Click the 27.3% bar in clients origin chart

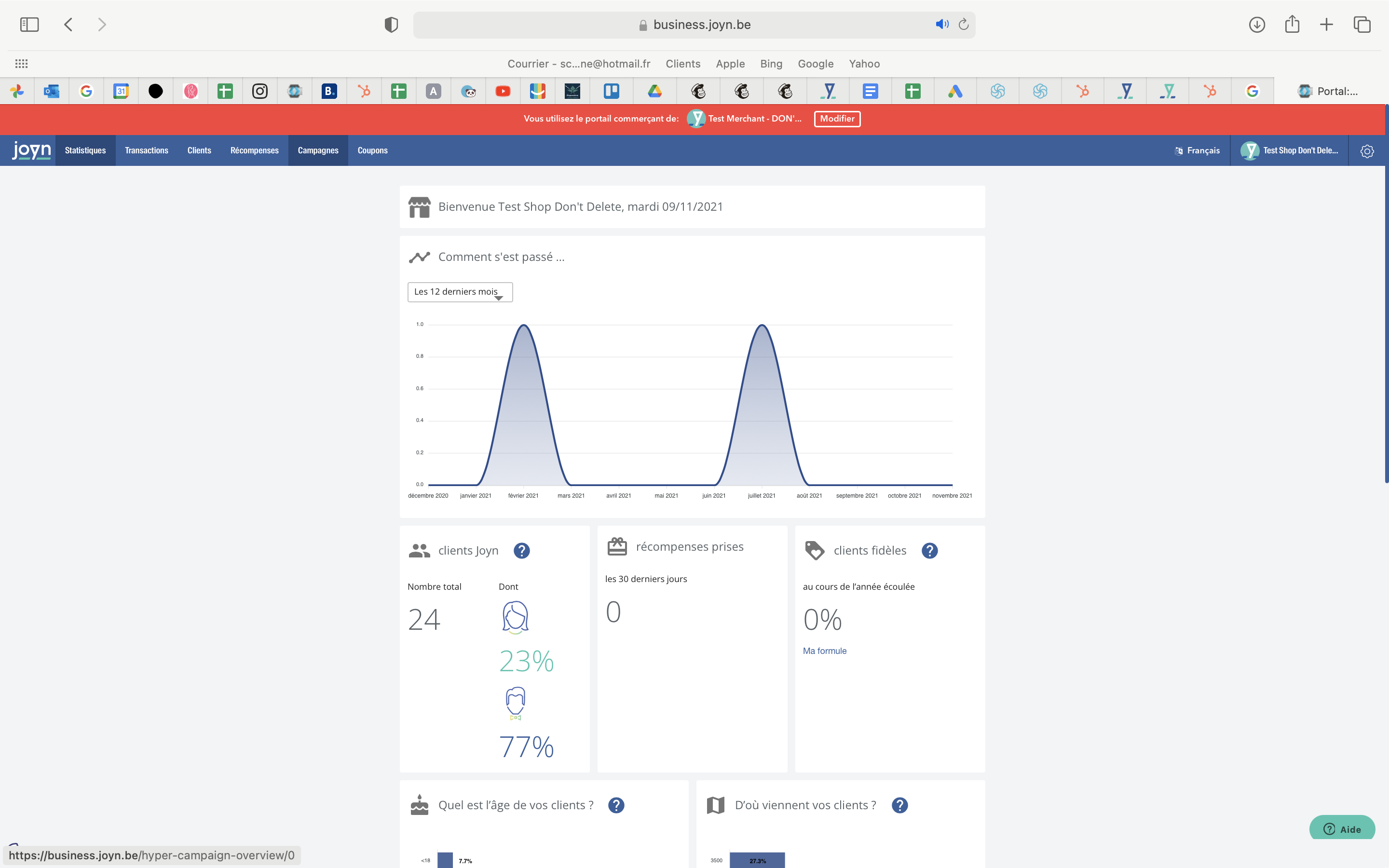click(757, 860)
